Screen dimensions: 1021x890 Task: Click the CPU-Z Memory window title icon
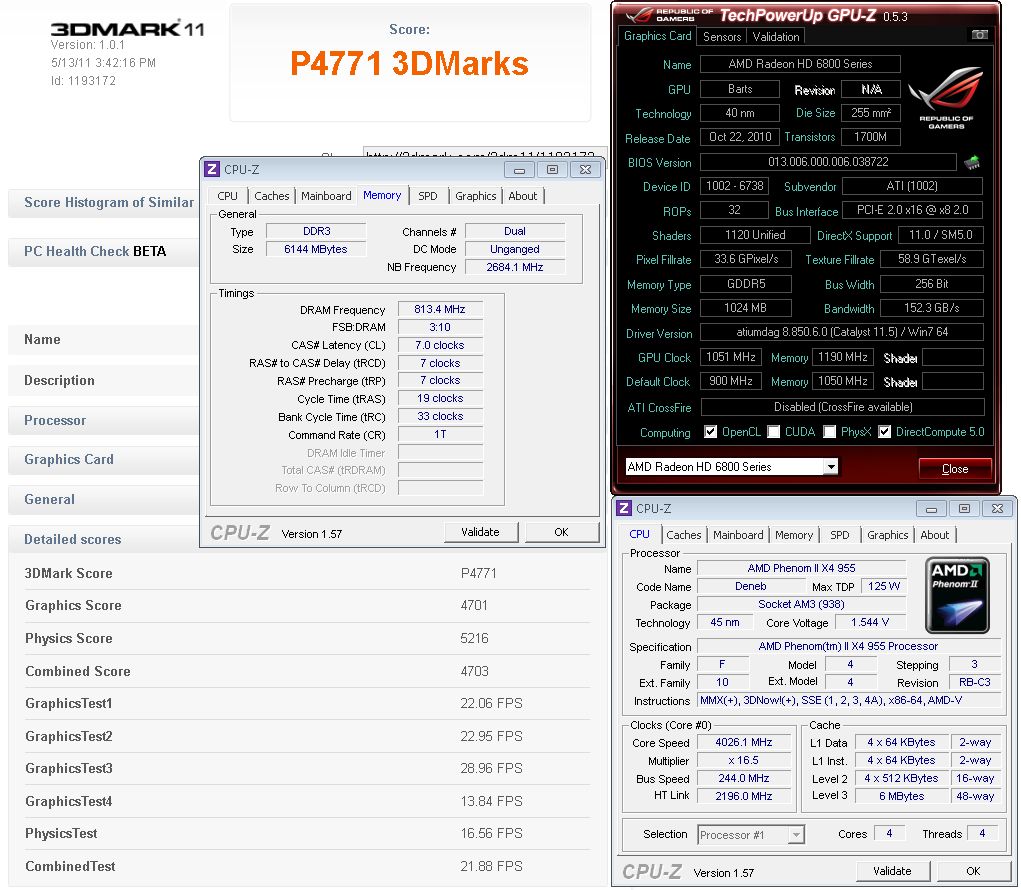pos(212,169)
